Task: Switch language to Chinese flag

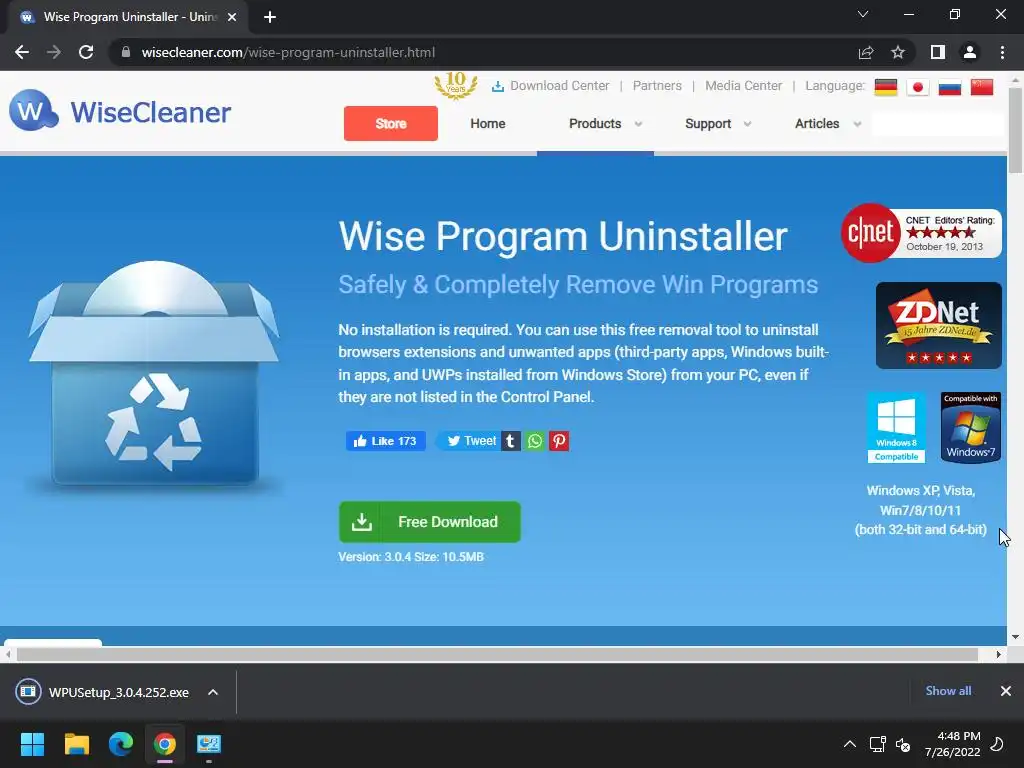Action: [x=982, y=87]
